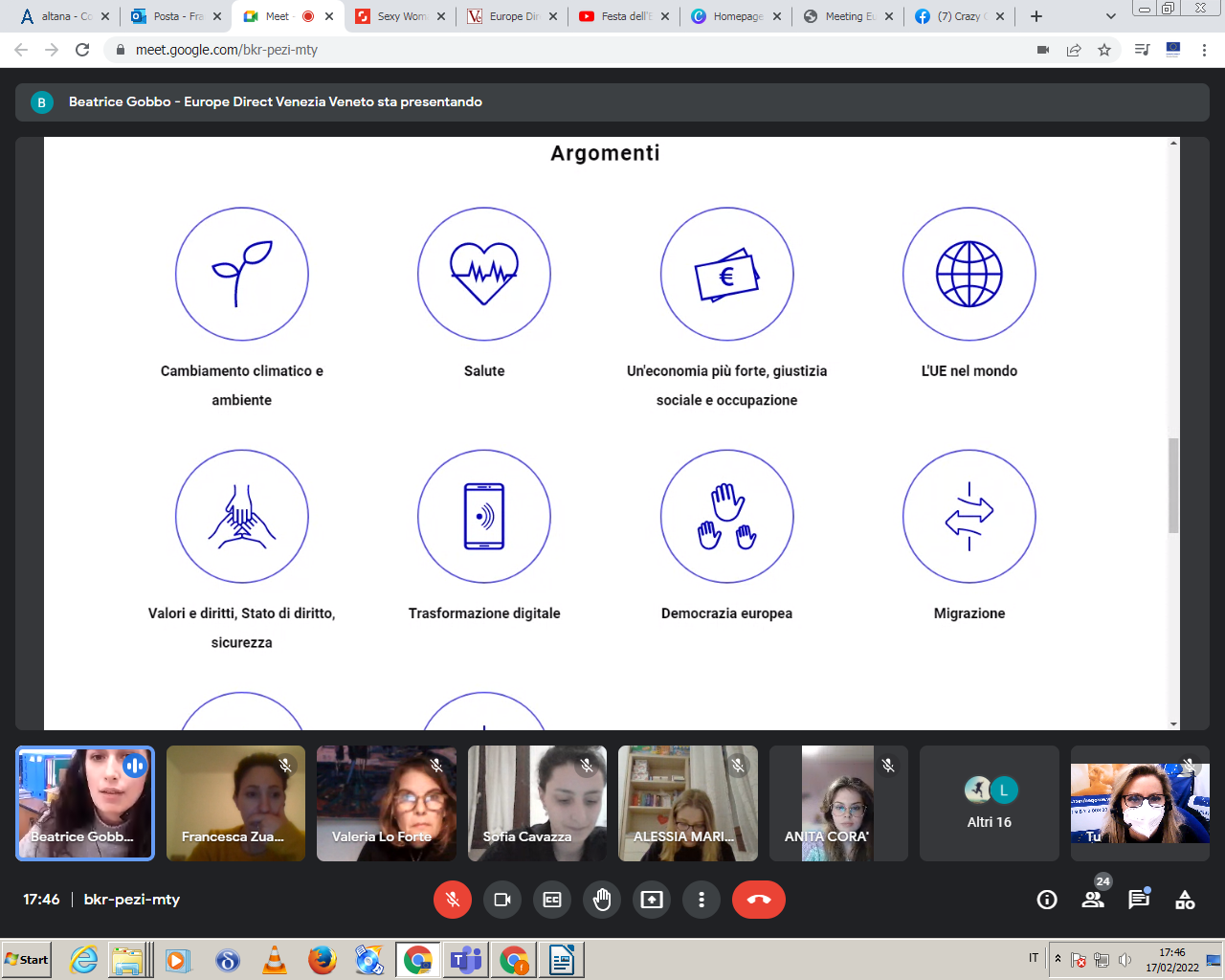The width and height of the screenshot is (1225, 980).
Task: Open the 'Altri 16' participants tile
Action: (990, 804)
